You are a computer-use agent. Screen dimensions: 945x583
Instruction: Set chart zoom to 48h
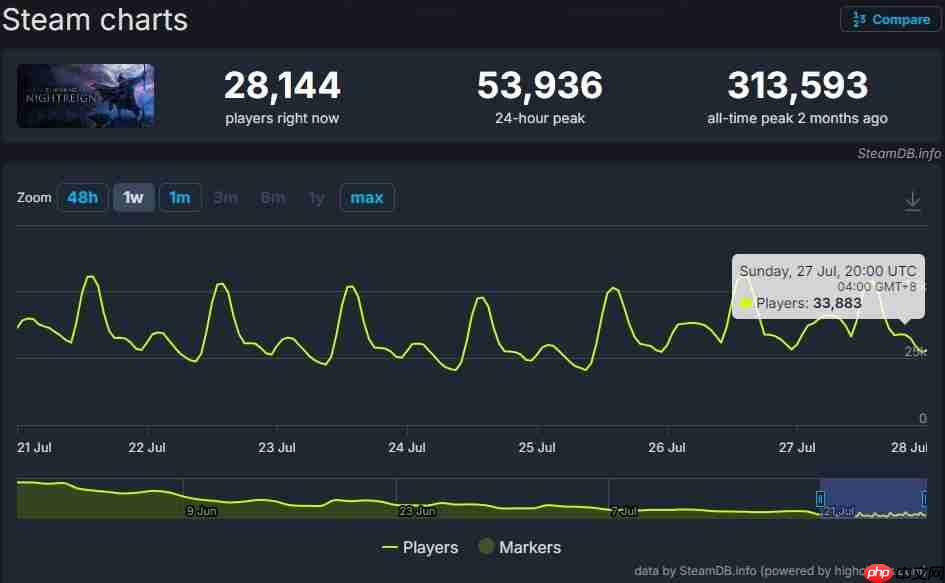pyautogui.click(x=82, y=197)
